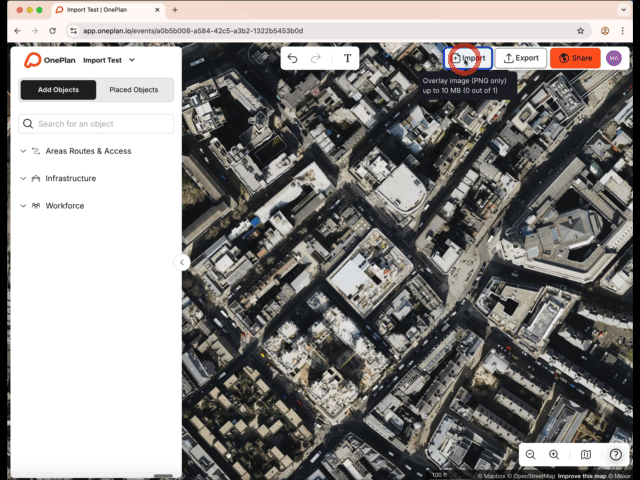Viewport: 640px width, 480px height.
Task: Click the orange Share button
Action: 575,58
